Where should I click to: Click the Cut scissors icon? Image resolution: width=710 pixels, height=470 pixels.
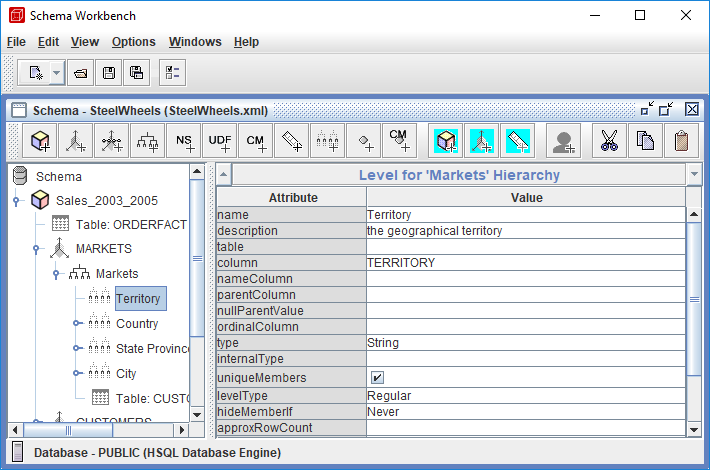click(x=609, y=142)
